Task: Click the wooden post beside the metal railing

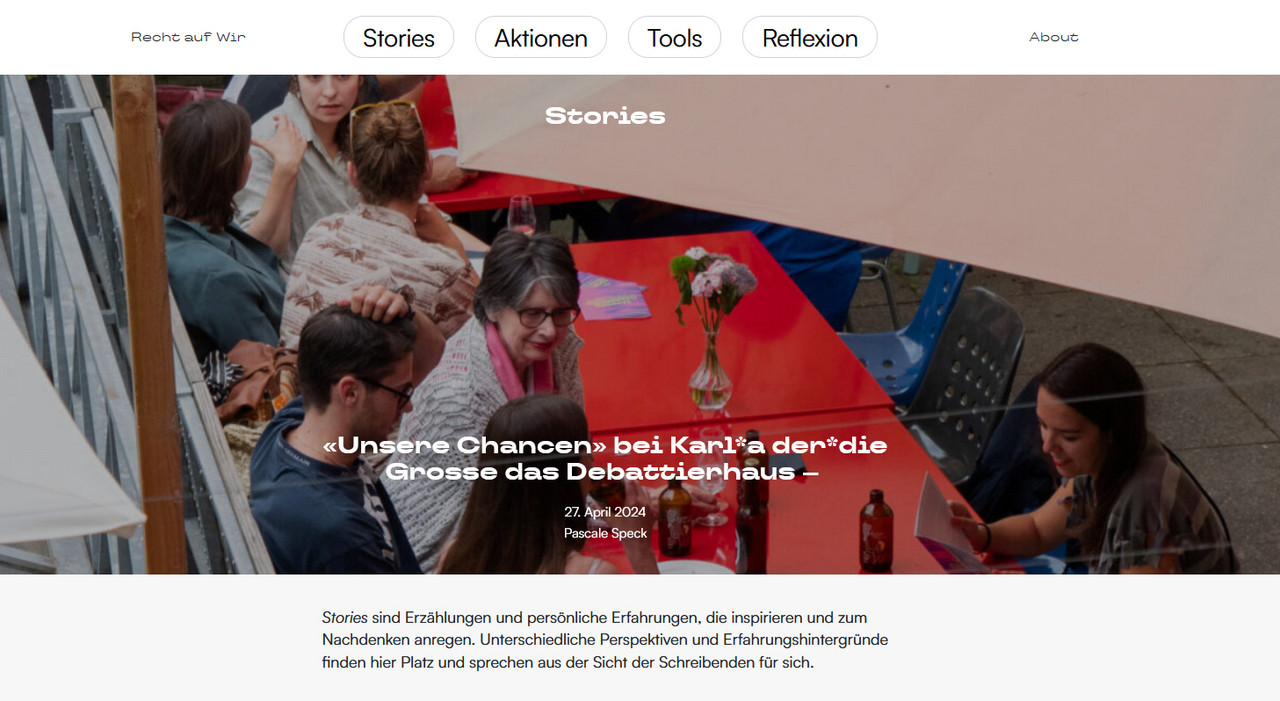Action: tap(150, 320)
